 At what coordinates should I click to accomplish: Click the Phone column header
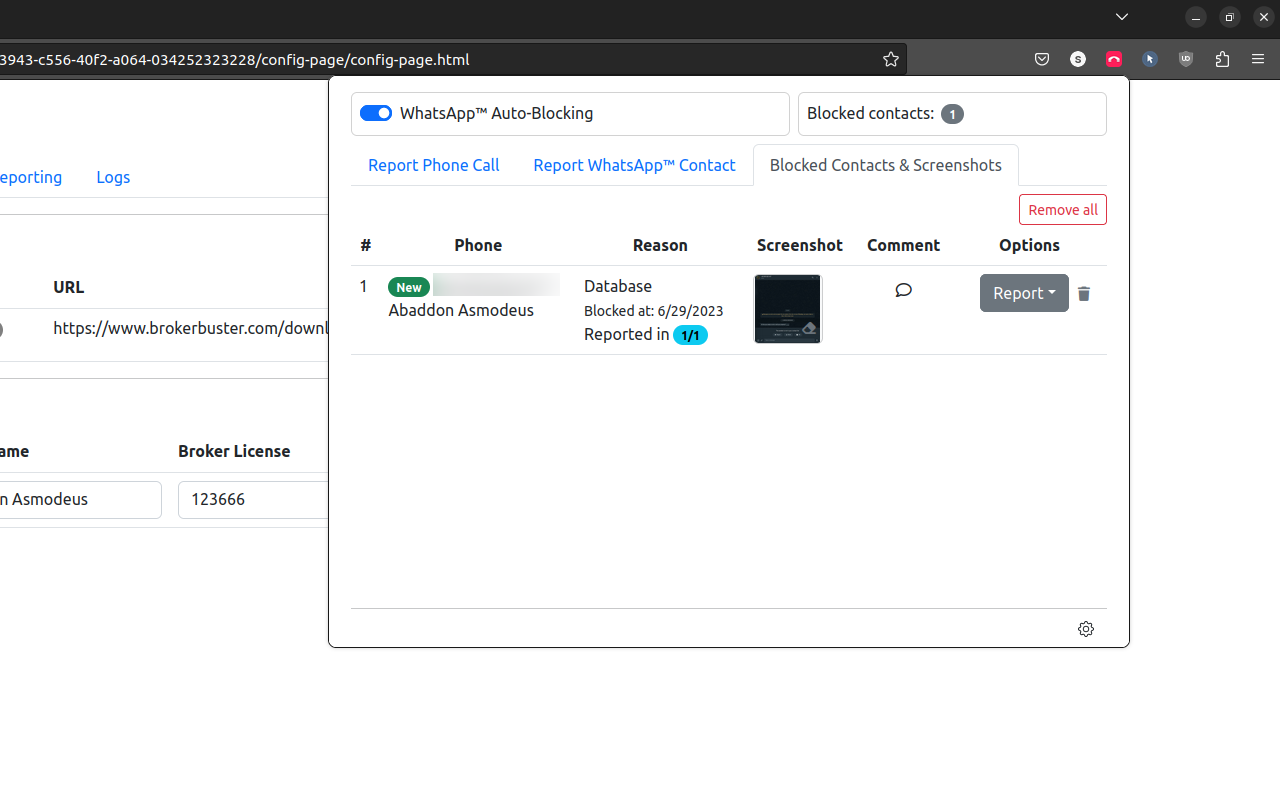478,245
